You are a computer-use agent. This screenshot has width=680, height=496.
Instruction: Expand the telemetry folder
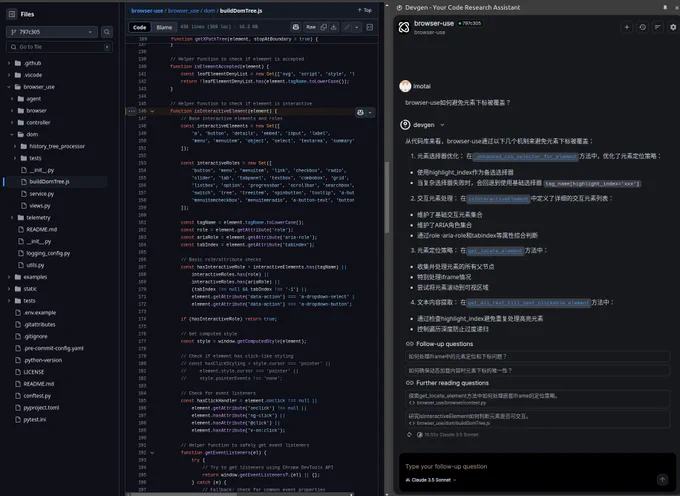tap(12, 217)
